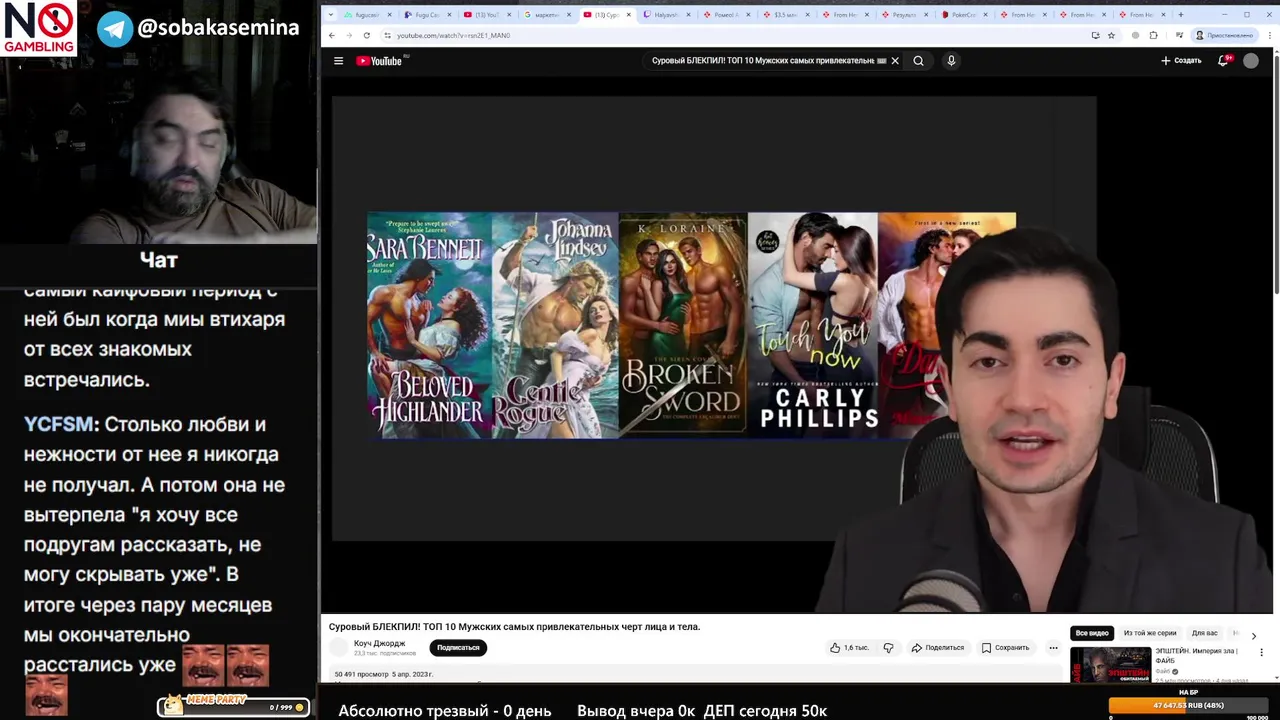
Task: Open a new browser tab with plus
Action: [1180, 15]
